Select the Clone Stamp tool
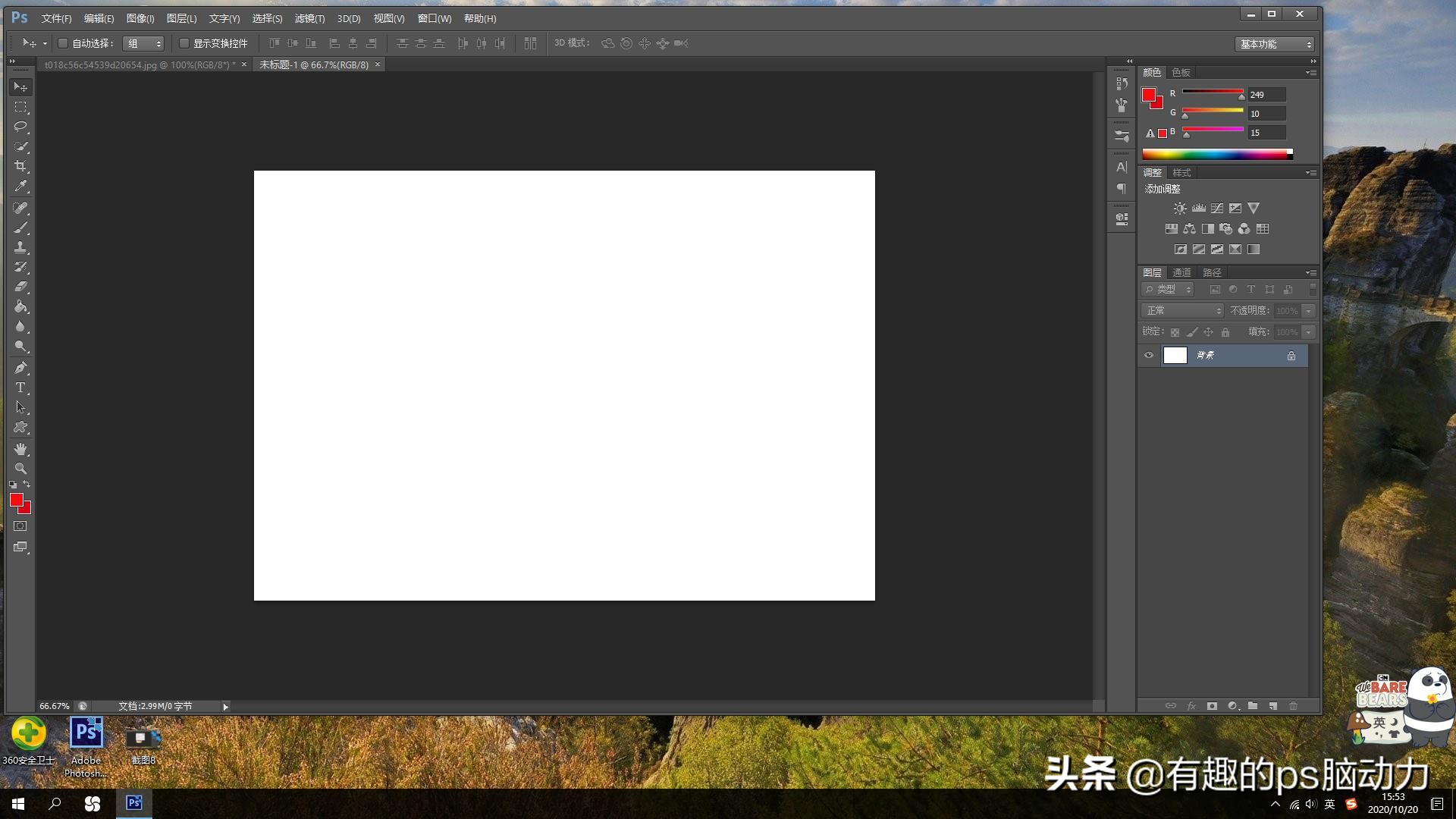Image resolution: width=1456 pixels, height=819 pixels. tap(20, 247)
